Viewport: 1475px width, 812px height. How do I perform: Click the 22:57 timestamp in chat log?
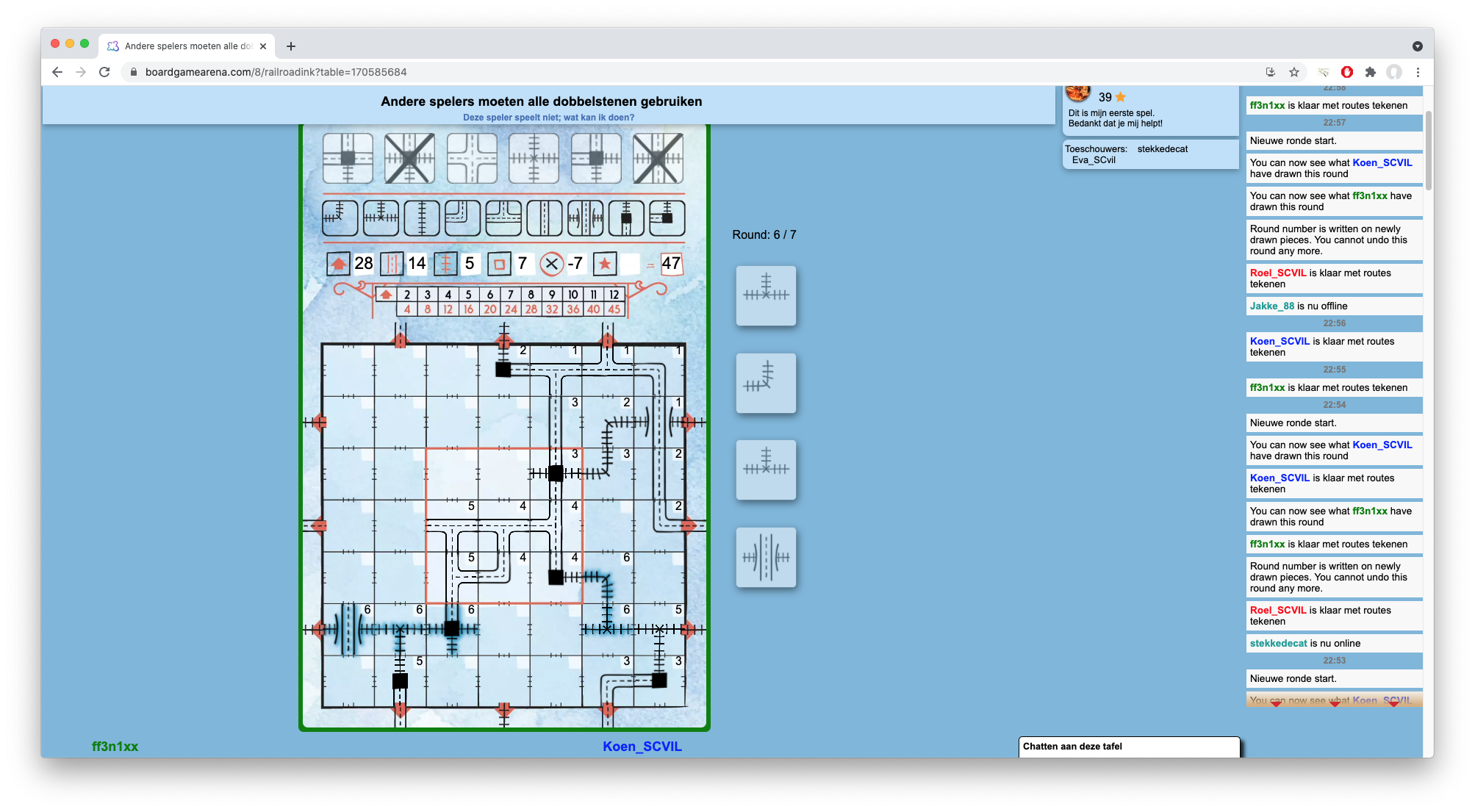click(1335, 123)
